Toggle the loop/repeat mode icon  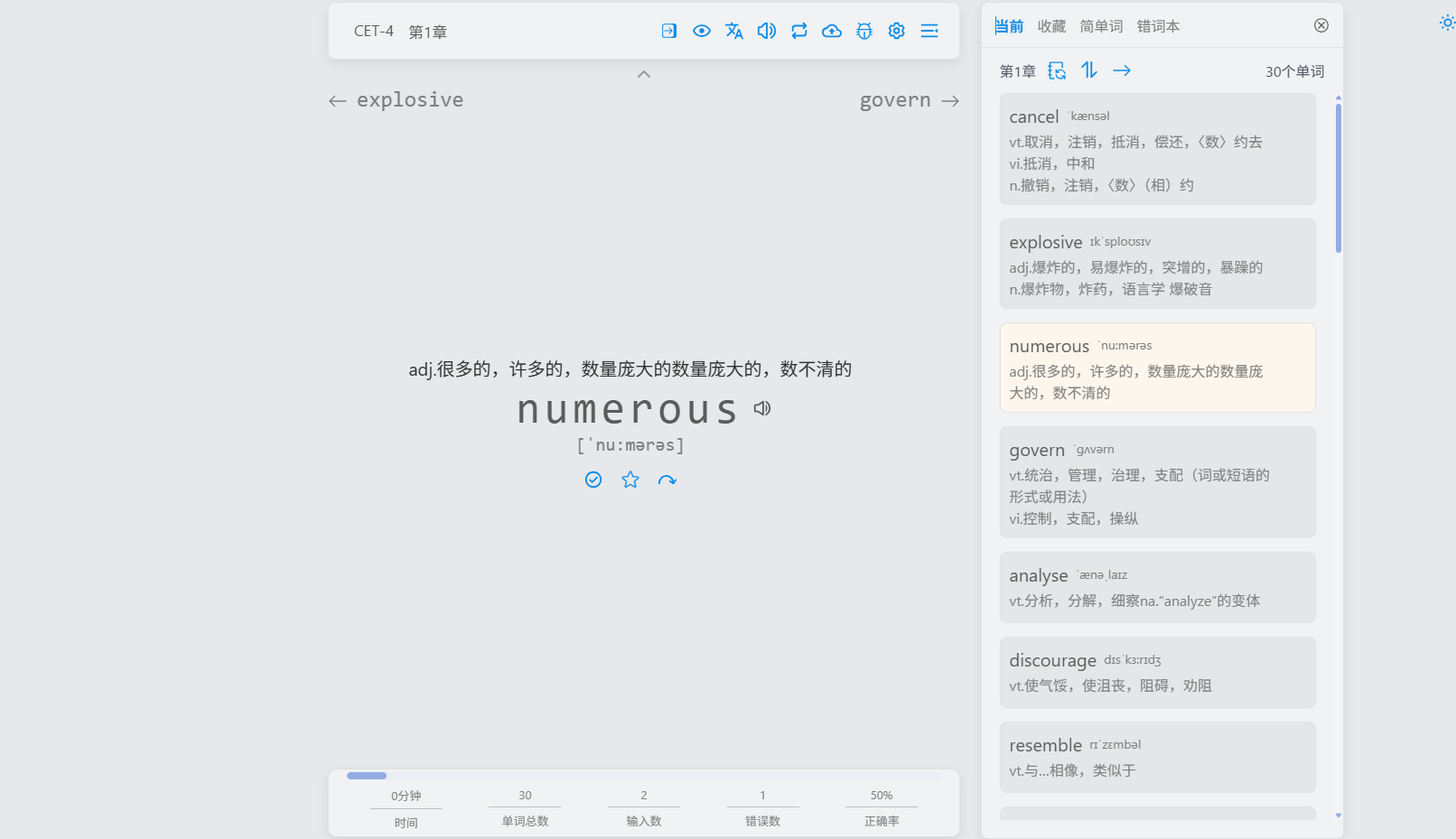point(799,31)
